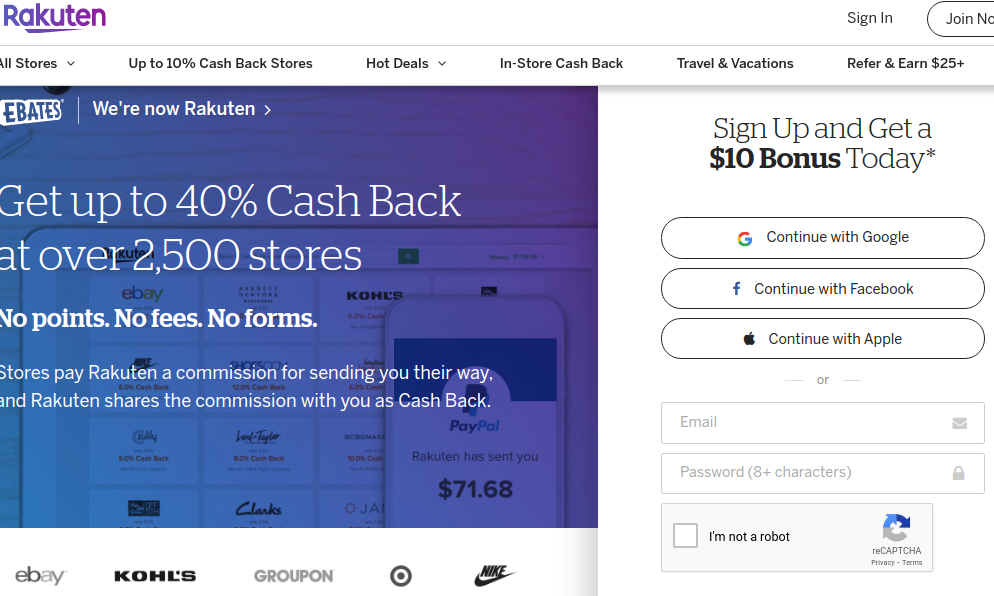Click Continue with Google button

coord(823,238)
